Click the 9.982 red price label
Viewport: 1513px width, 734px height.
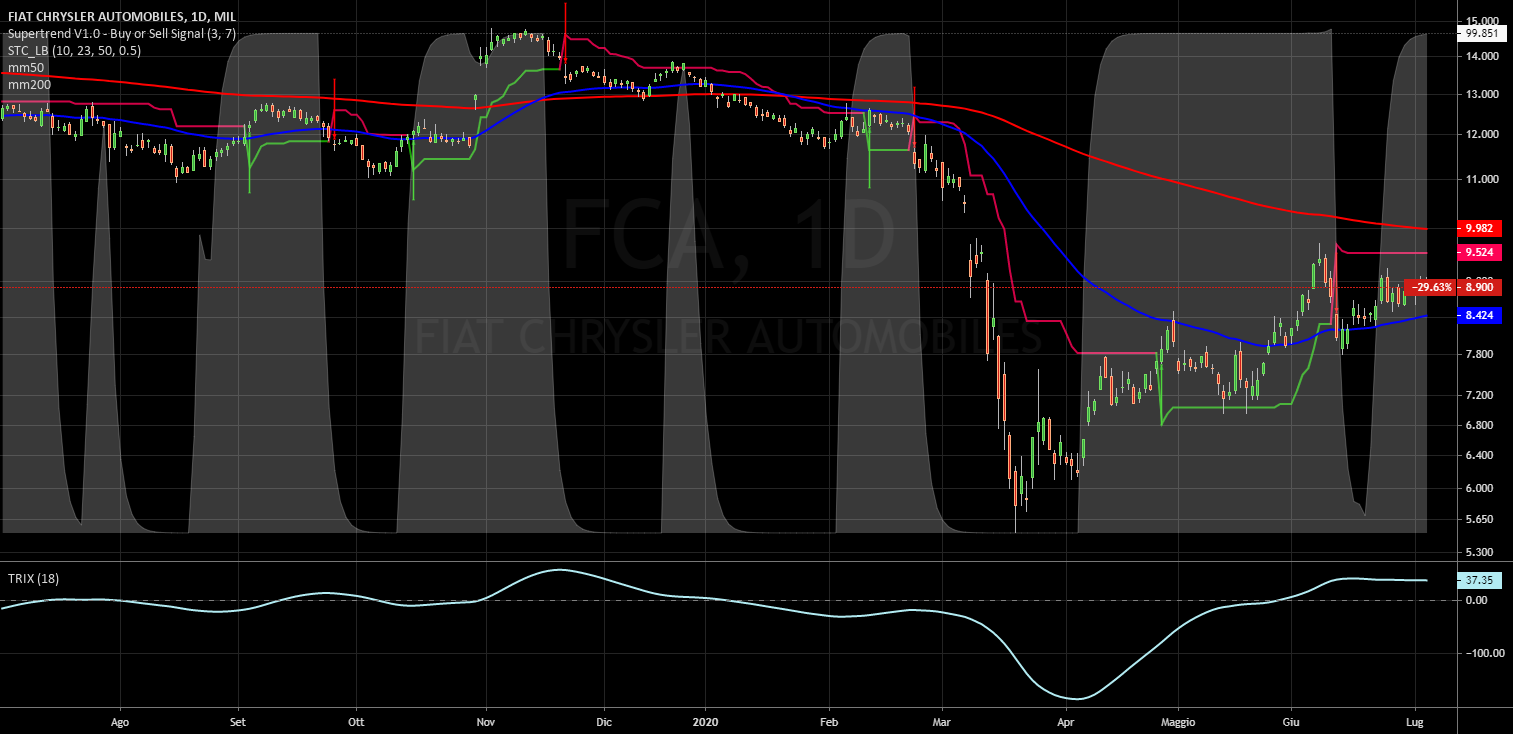pyautogui.click(x=1481, y=228)
